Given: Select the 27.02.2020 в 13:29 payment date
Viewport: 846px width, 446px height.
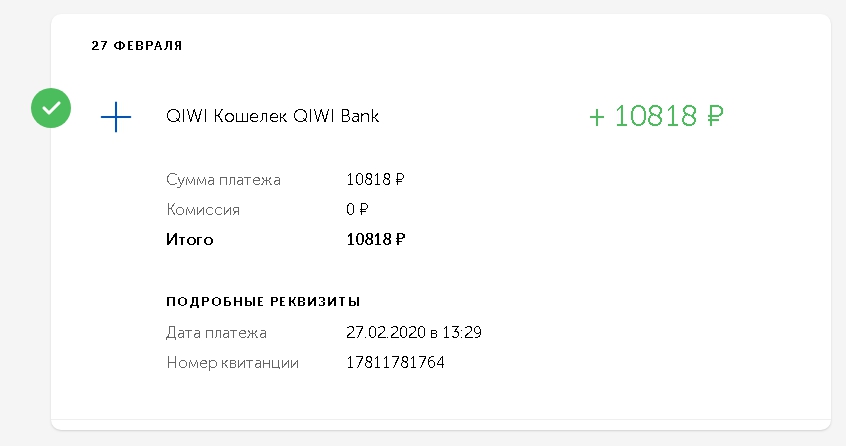Looking at the screenshot, I should [414, 332].
